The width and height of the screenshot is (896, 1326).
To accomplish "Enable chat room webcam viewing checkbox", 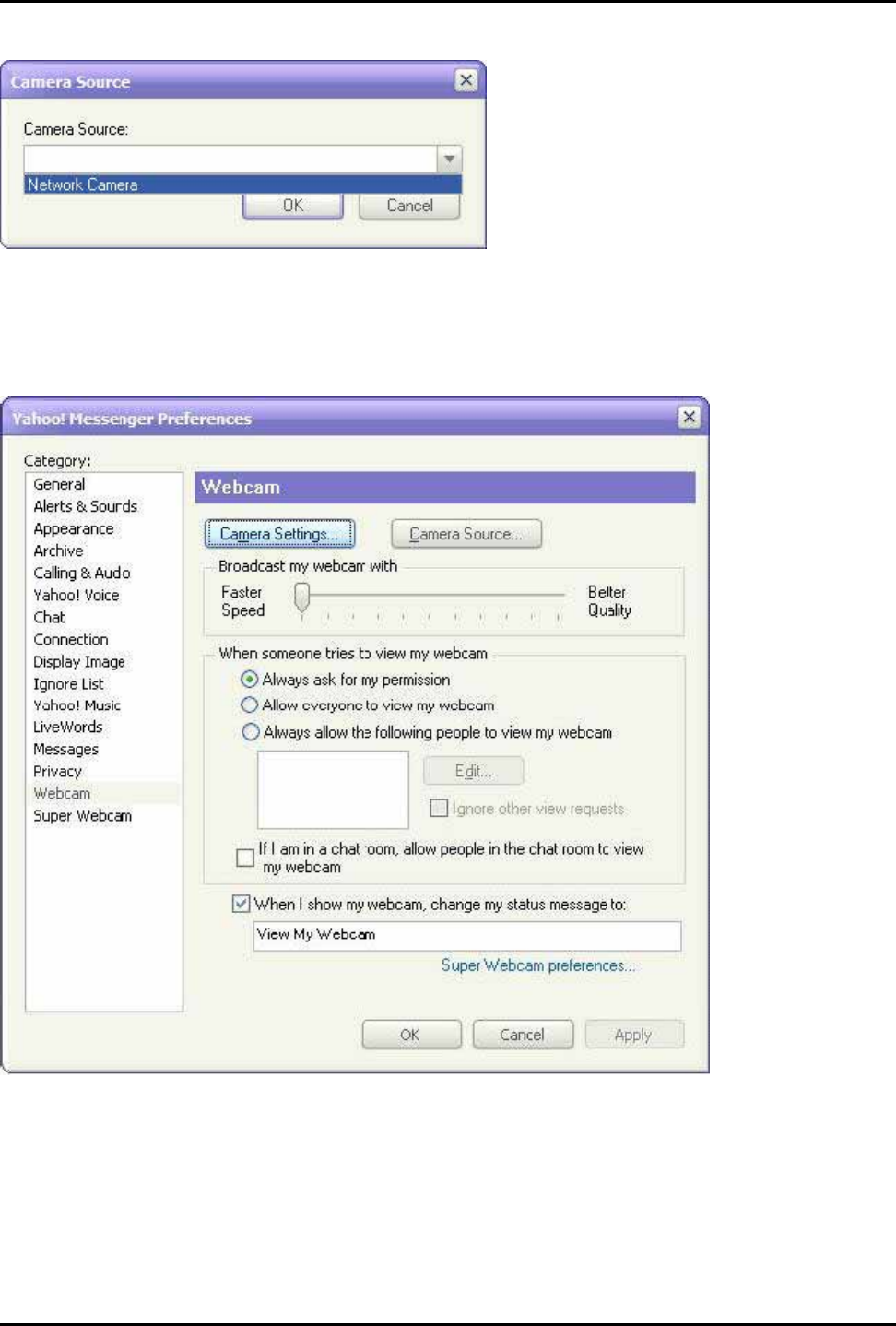I will (x=245, y=858).
